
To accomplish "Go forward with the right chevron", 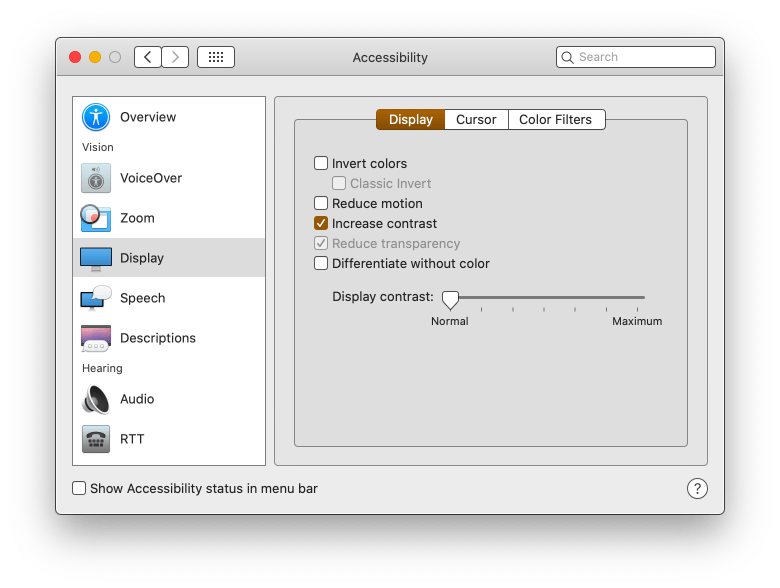I will (x=175, y=57).
